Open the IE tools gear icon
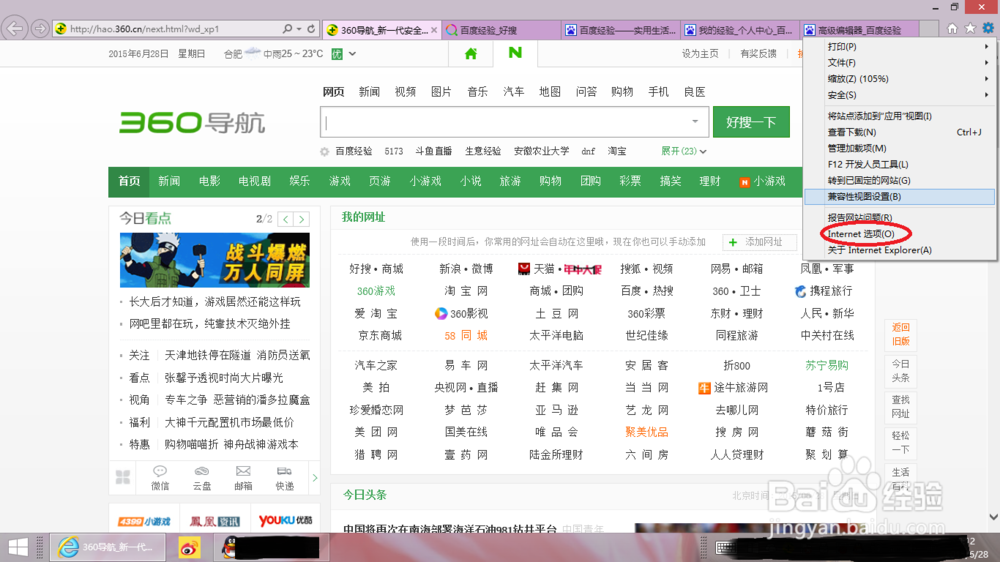This screenshot has height=562, width=1000. [x=988, y=29]
